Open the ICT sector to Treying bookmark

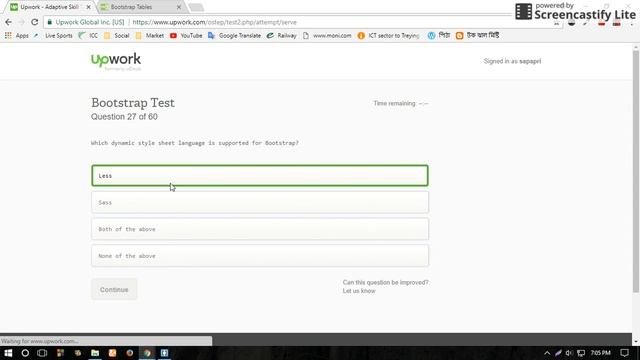click(389, 36)
